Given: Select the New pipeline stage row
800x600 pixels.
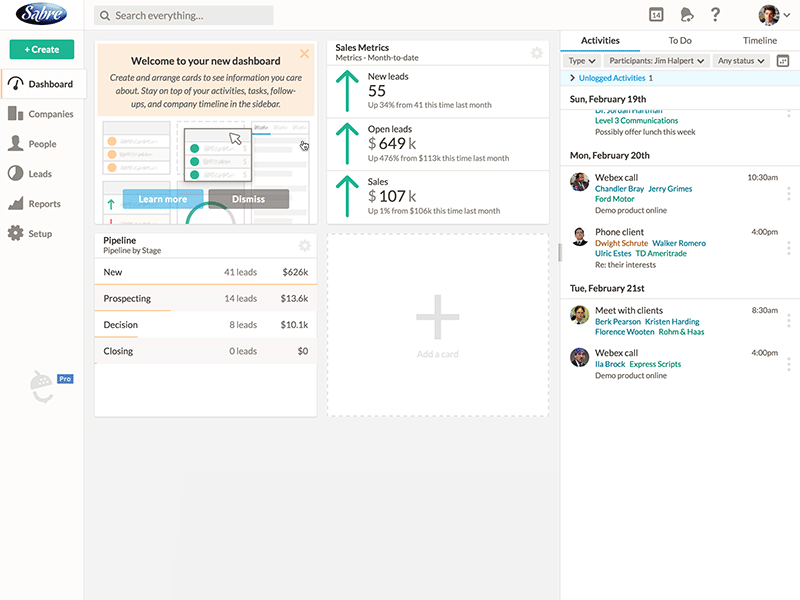Looking at the screenshot, I should [x=206, y=272].
